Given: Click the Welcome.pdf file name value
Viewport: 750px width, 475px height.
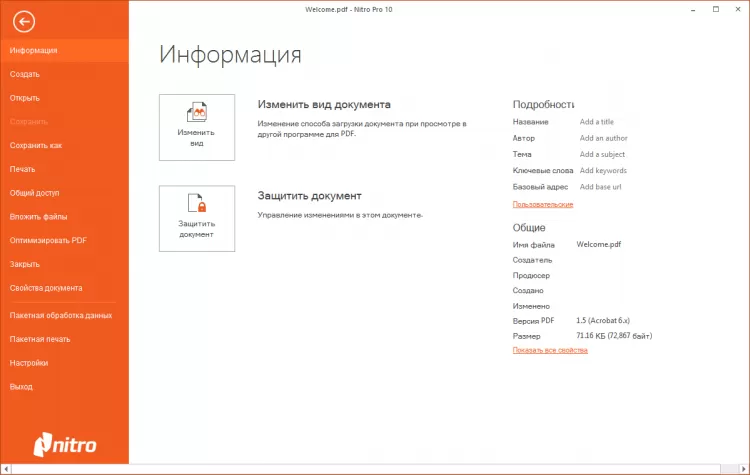Looking at the screenshot, I should (598, 244).
